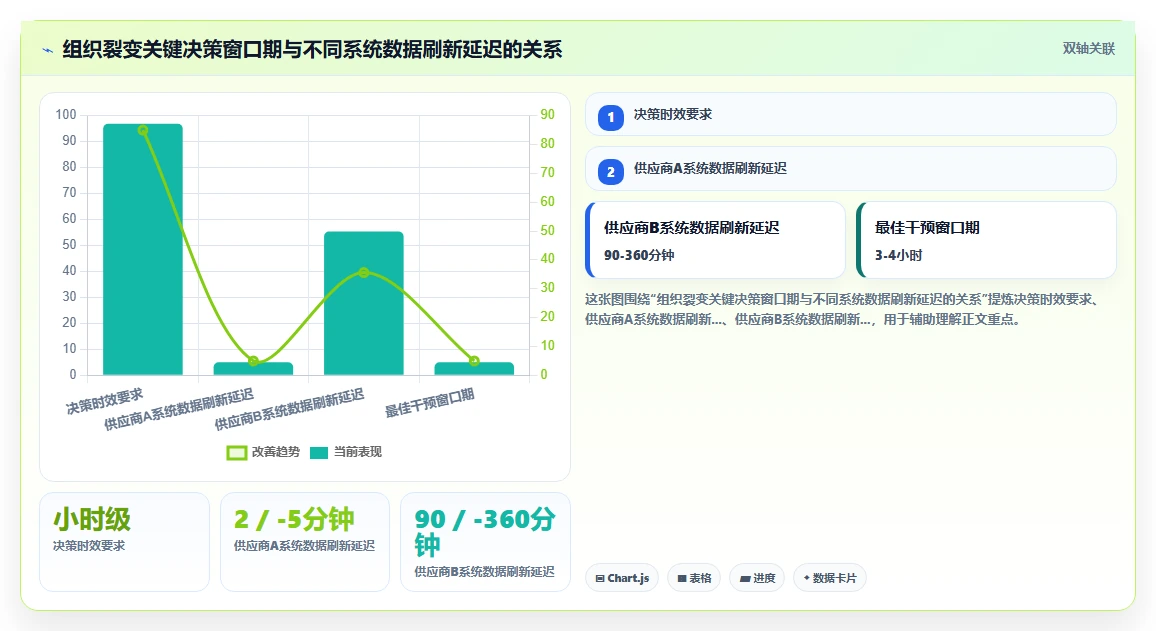The height and width of the screenshot is (631, 1156).
Task: Open the 最佳干预窗口期 3-4小时 card
Action: pos(986,240)
